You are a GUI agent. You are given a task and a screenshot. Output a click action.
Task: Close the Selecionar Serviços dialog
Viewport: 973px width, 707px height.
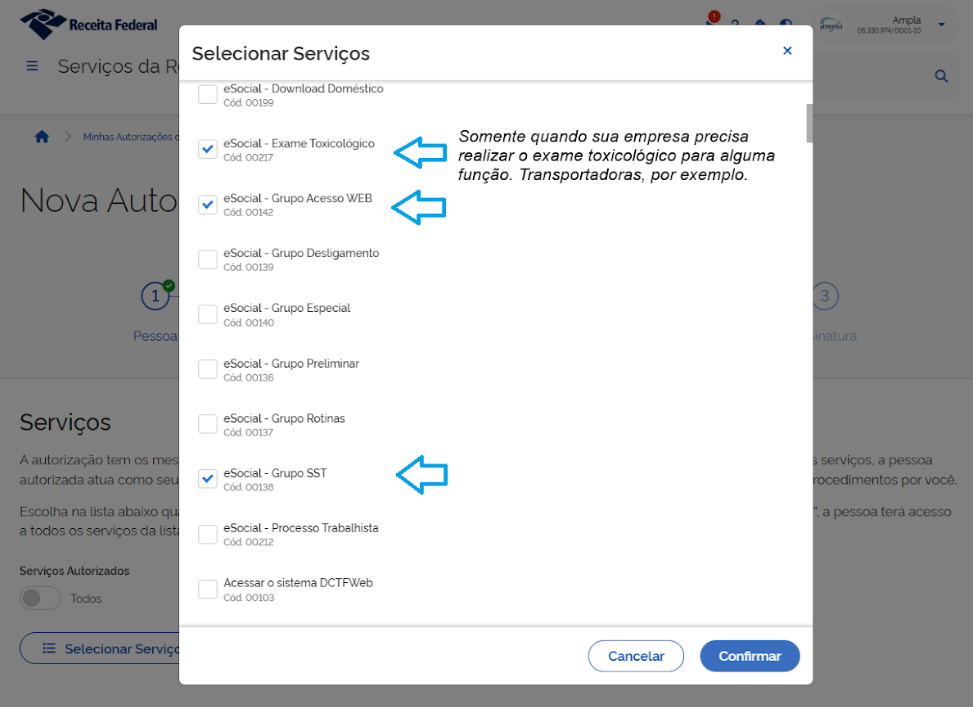(787, 51)
